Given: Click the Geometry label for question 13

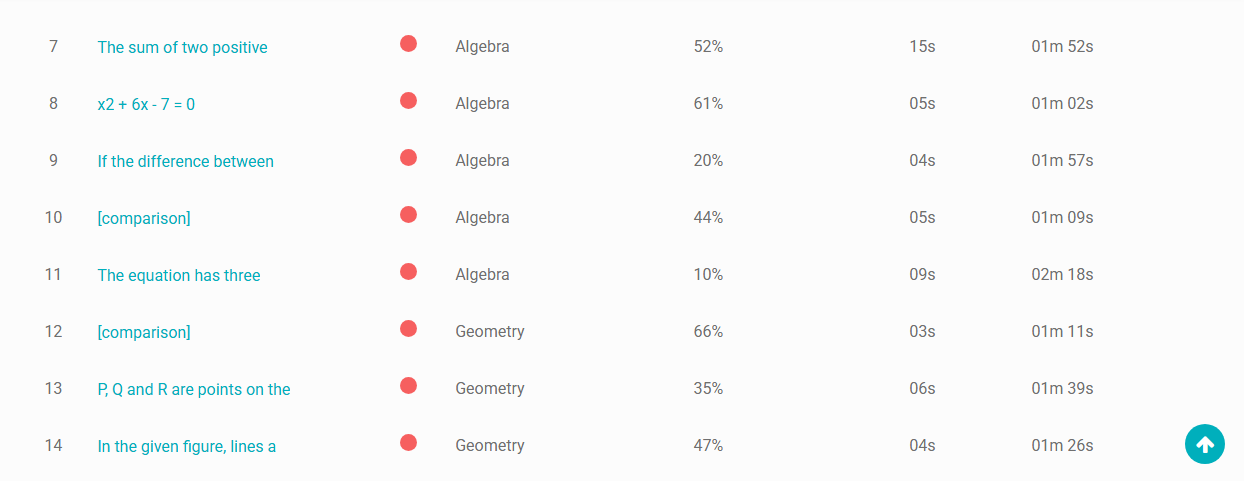Looking at the screenshot, I should [490, 389].
